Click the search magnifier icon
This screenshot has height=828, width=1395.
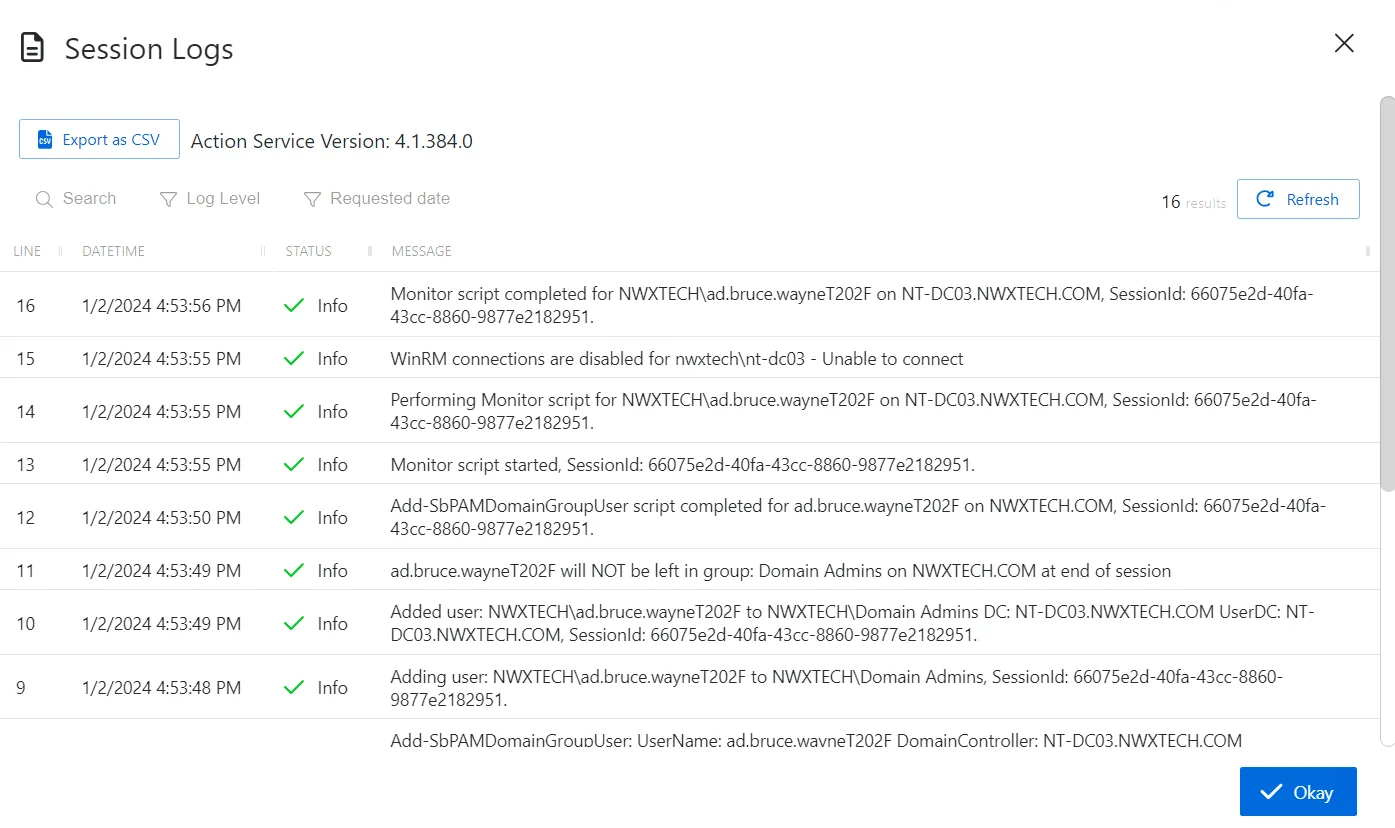[x=44, y=200]
